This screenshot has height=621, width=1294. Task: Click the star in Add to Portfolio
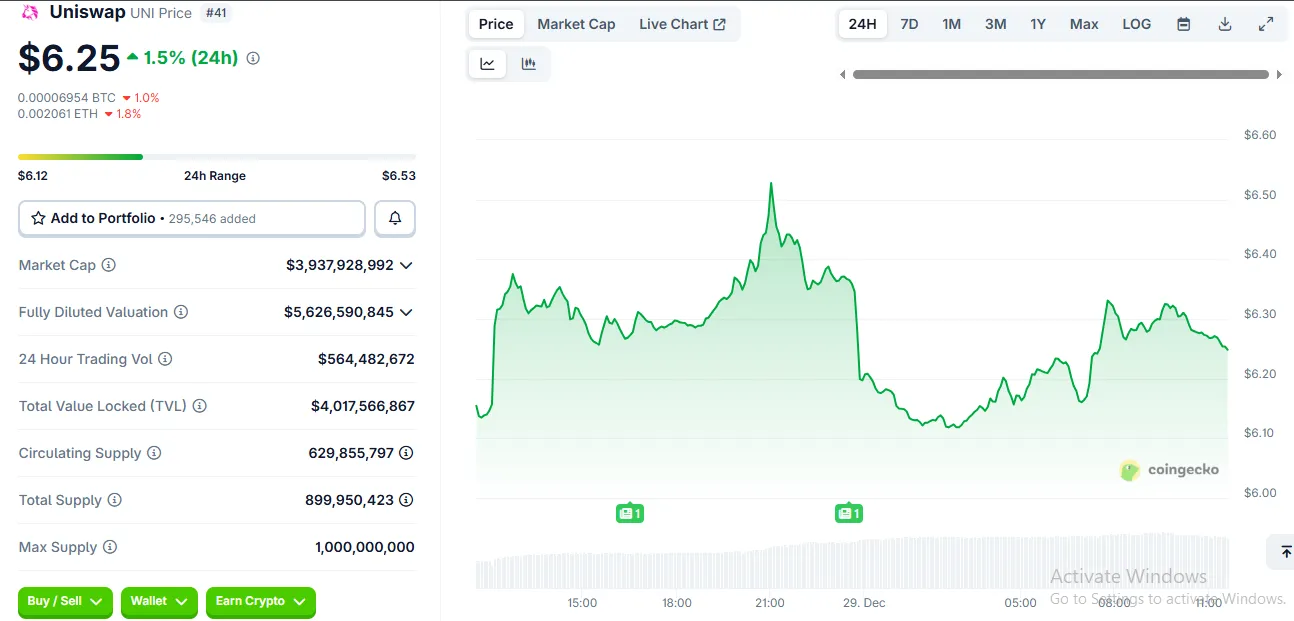(38, 218)
